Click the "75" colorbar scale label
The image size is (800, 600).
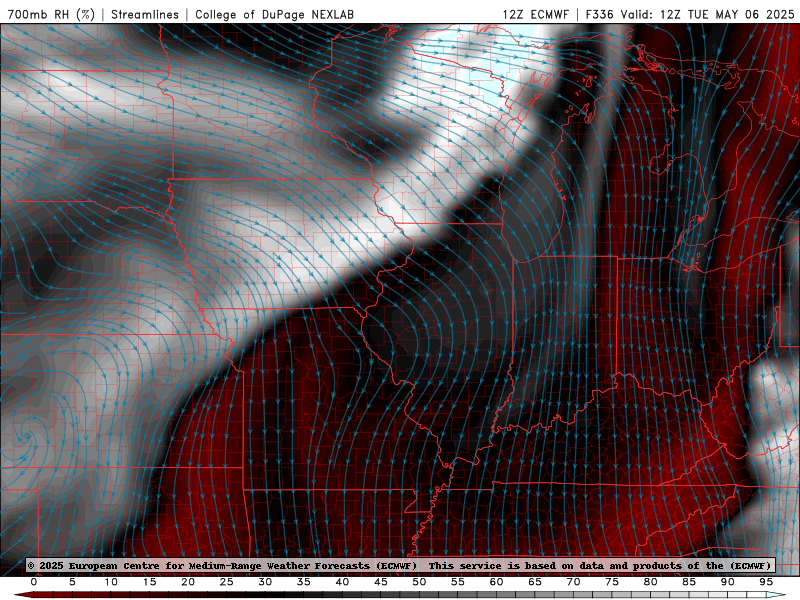click(x=612, y=582)
